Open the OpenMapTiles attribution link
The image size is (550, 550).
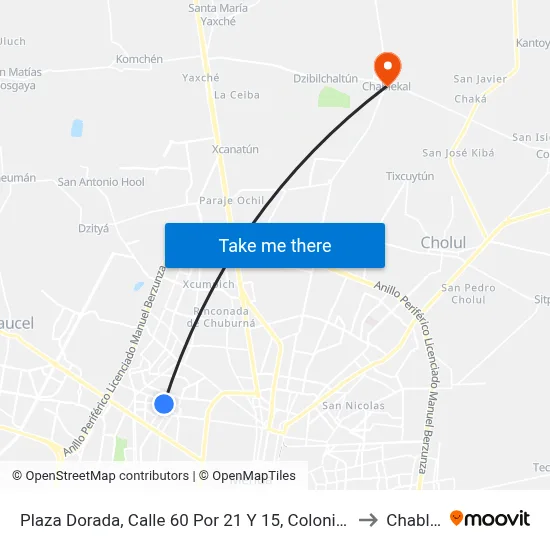(x=247, y=476)
